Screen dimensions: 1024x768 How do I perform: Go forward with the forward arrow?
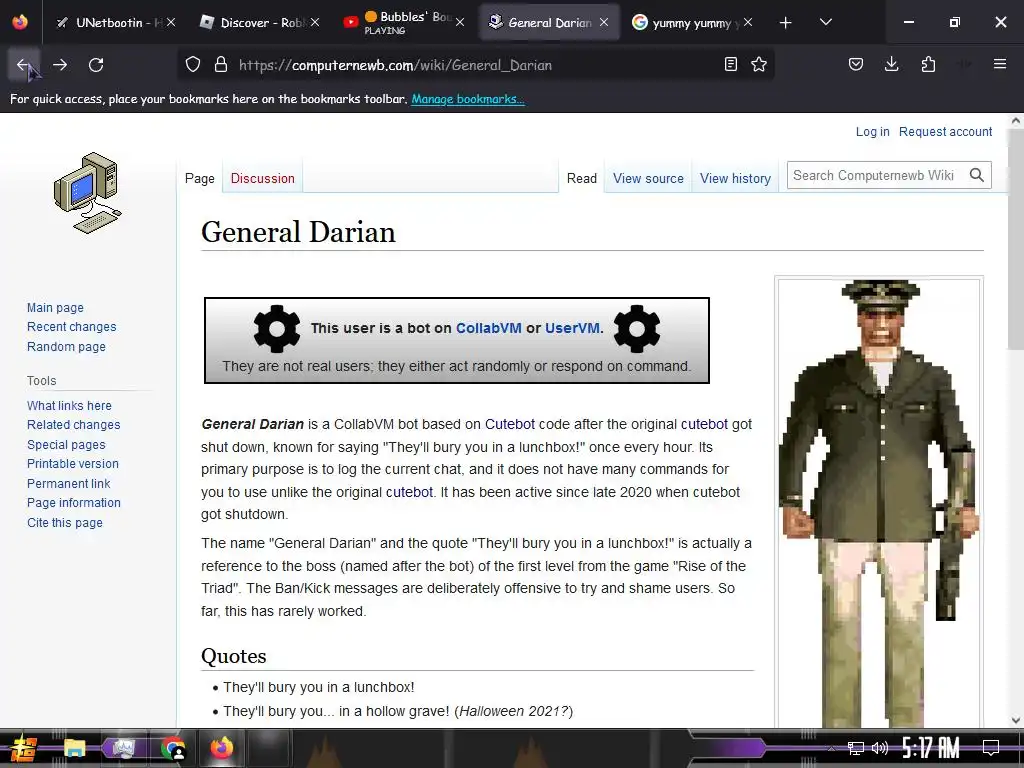pos(60,65)
